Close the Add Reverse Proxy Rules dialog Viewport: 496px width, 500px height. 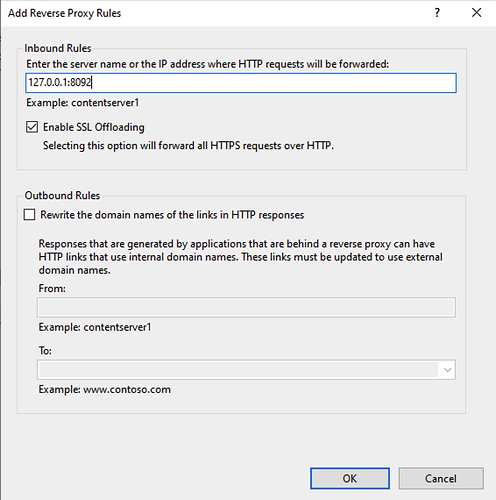[476, 13]
